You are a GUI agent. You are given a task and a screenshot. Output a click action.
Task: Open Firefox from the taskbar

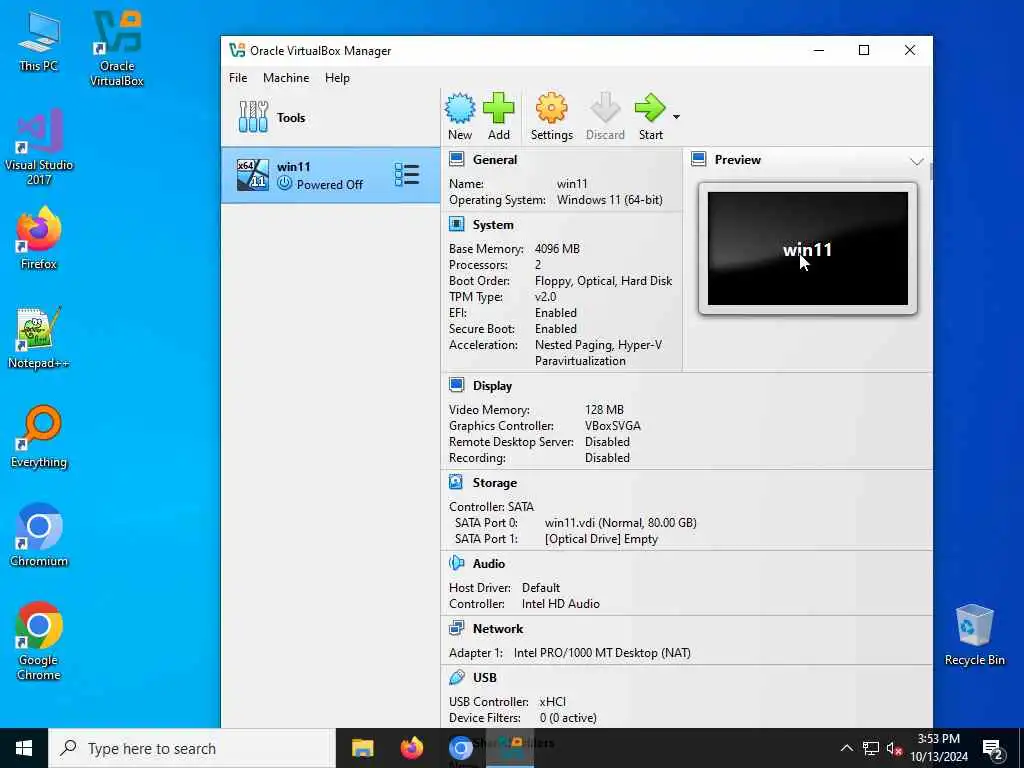coord(411,748)
